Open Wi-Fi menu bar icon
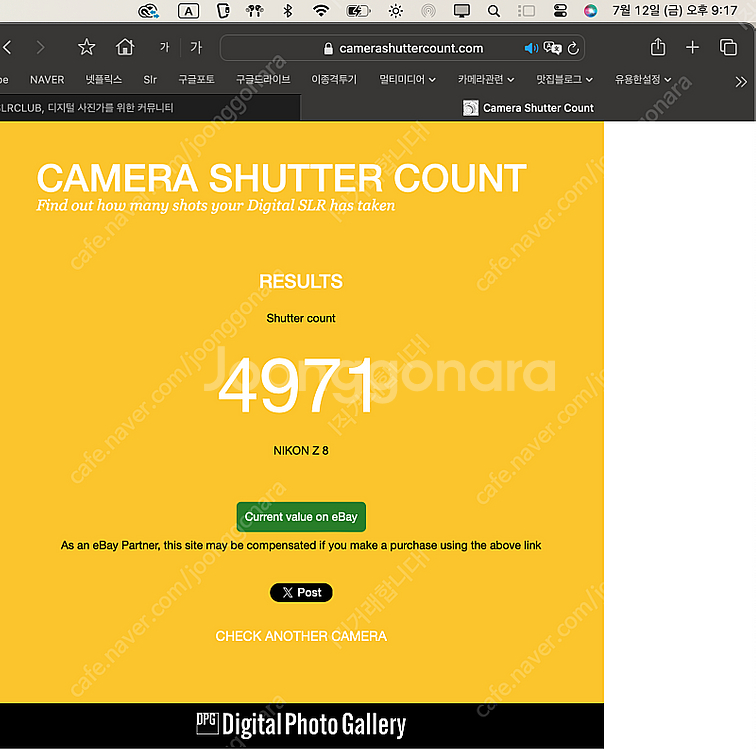756x750 pixels. [321, 11]
